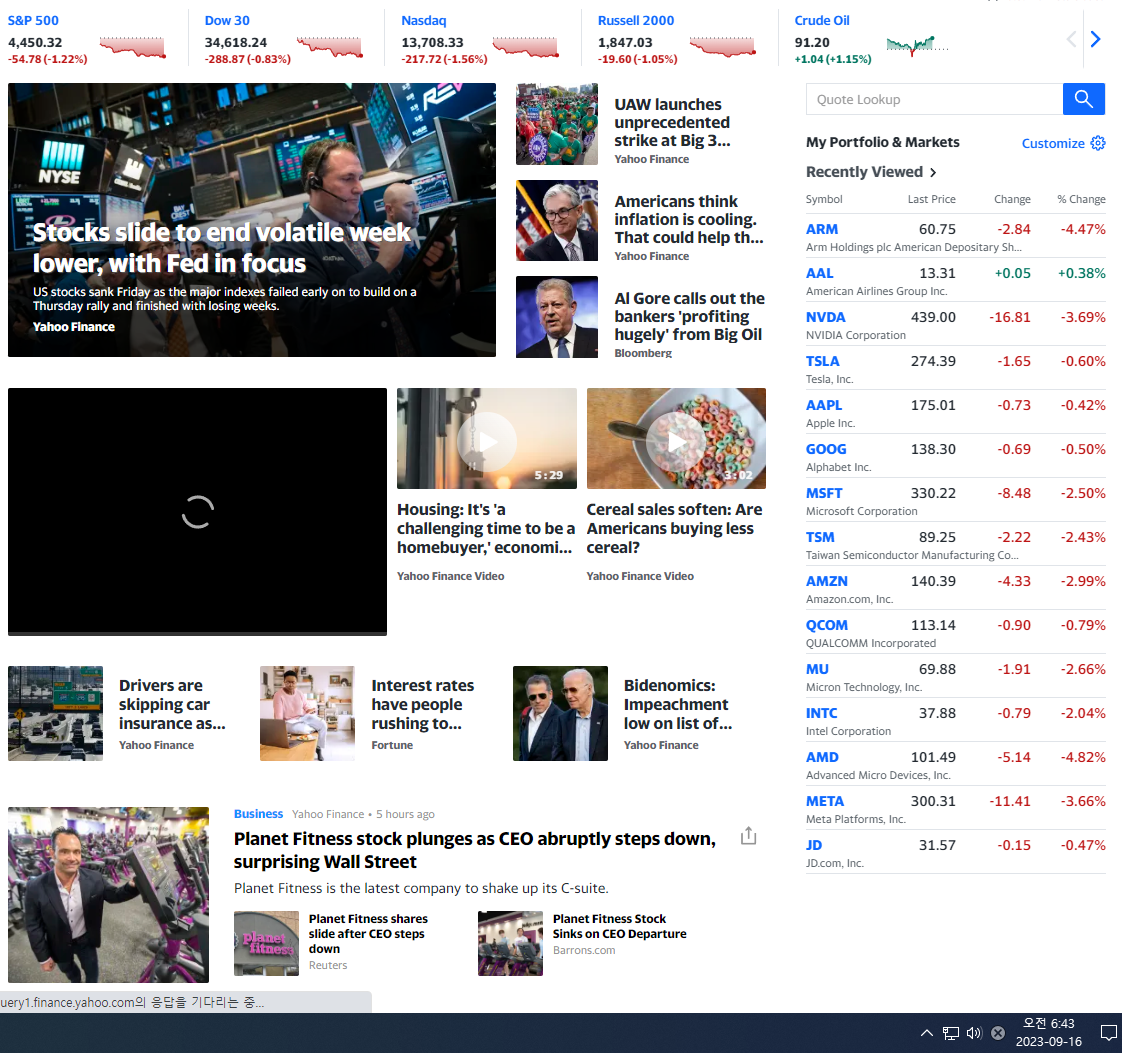Open the Al Gore bankers article

tap(689, 316)
